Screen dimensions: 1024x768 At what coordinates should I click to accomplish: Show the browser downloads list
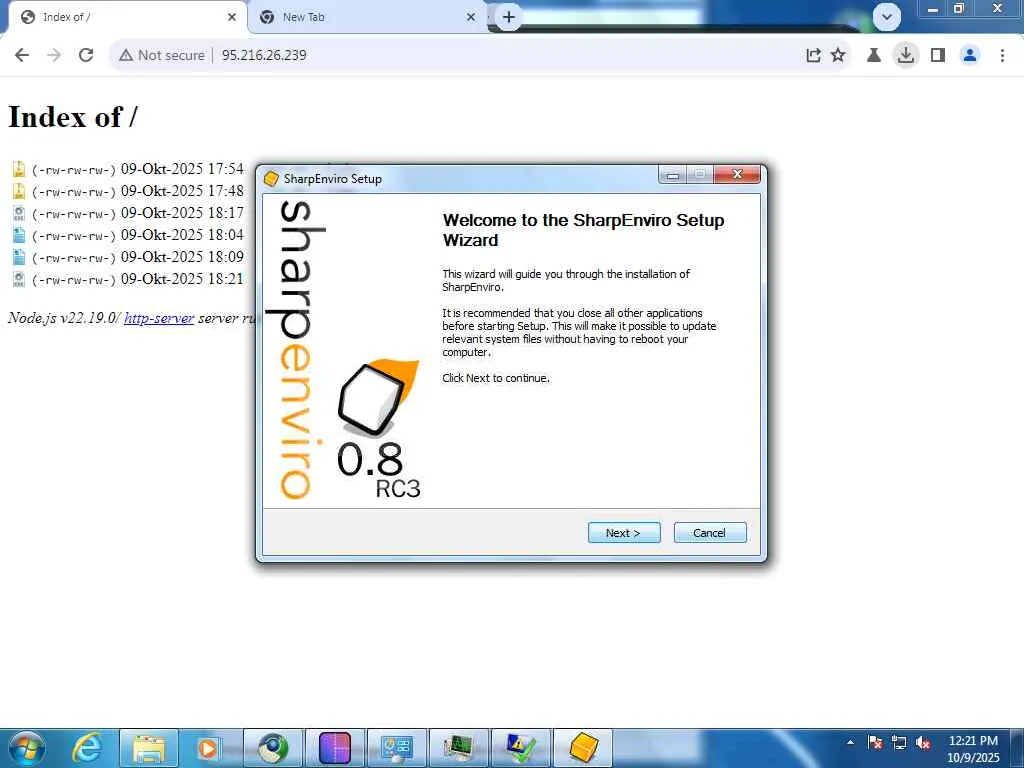tap(906, 56)
